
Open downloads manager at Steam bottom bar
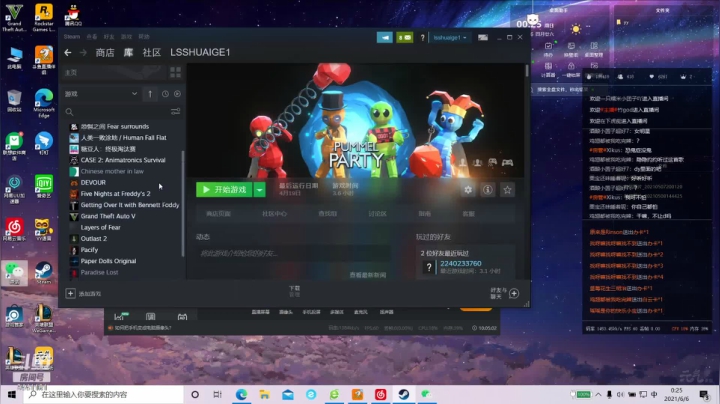294,291
